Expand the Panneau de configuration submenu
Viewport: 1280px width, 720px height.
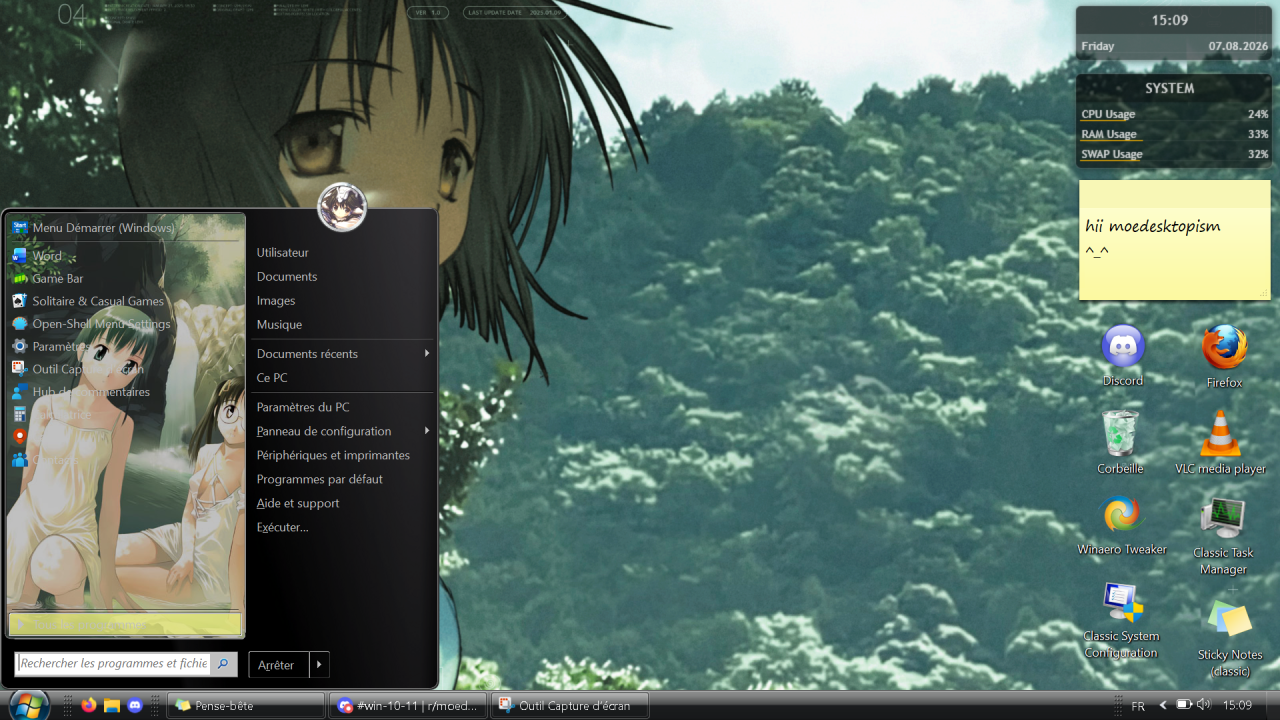(342, 431)
